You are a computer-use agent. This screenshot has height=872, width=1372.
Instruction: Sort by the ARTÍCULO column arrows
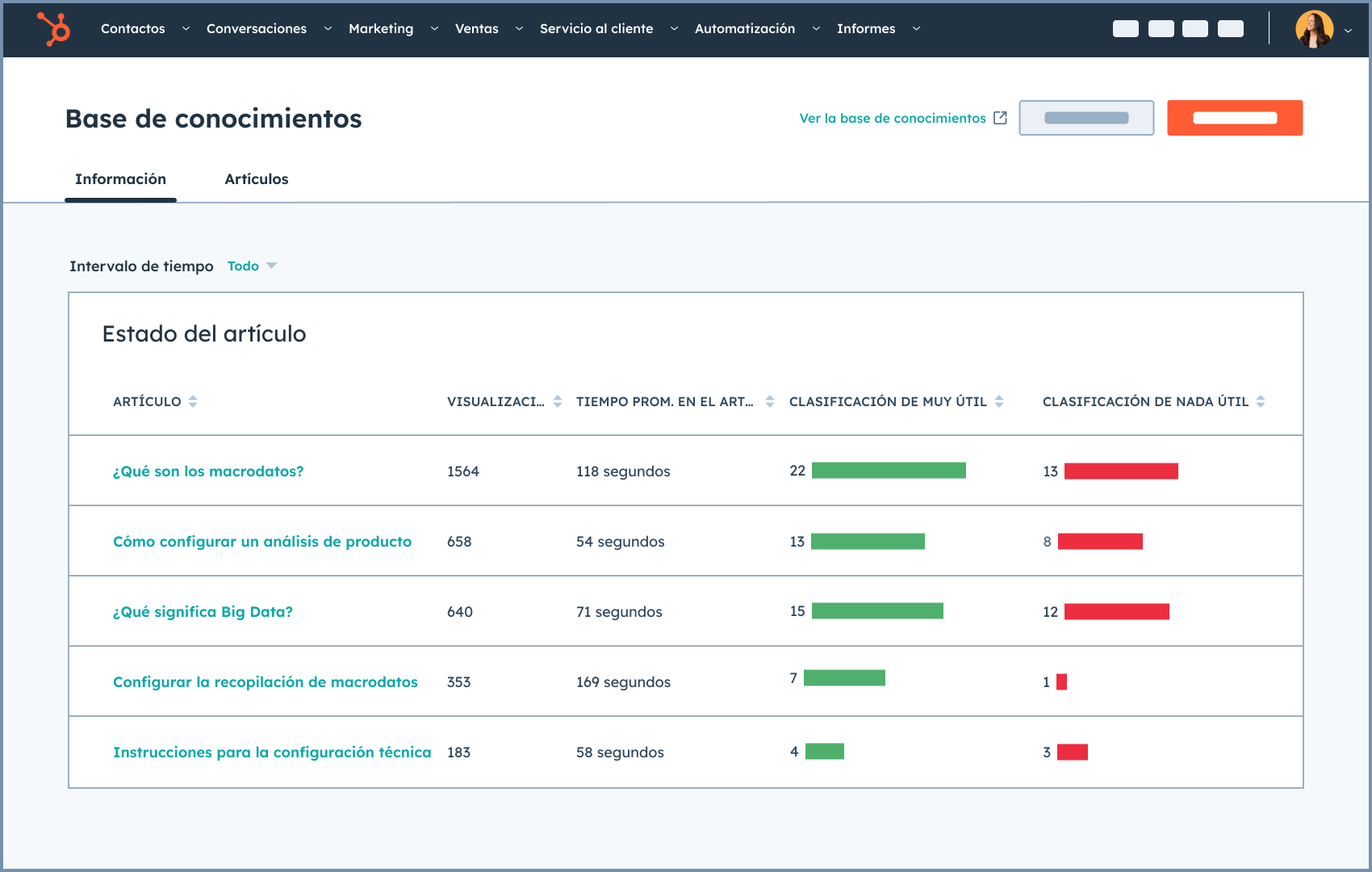click(193, 401)
